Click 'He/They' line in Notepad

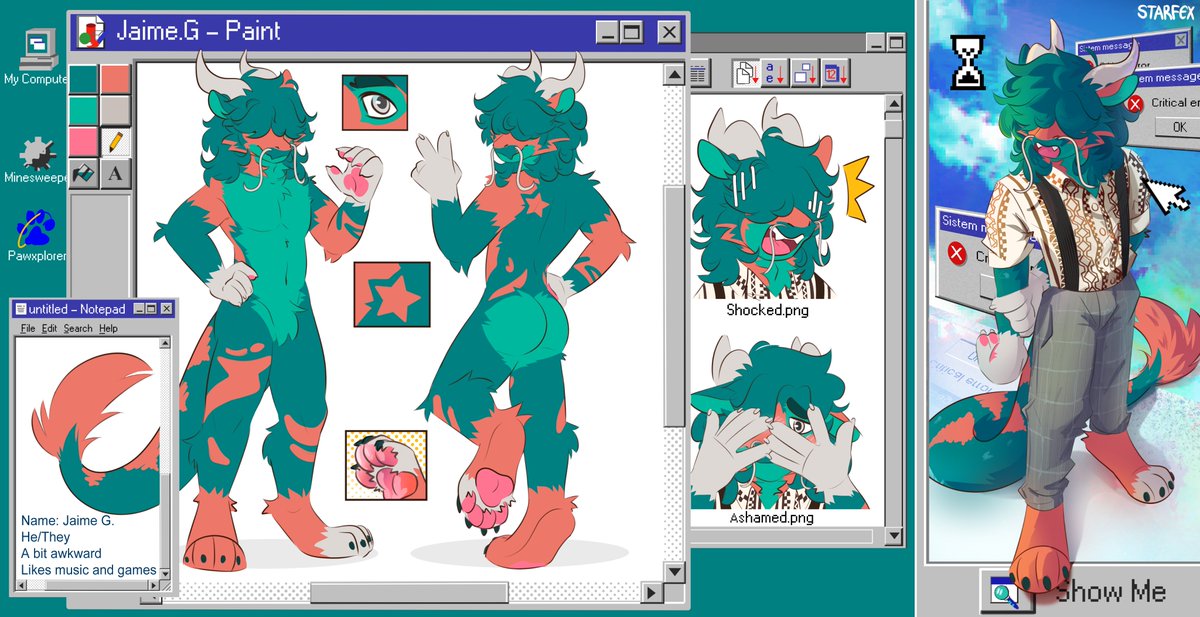[x=46, y=537]
